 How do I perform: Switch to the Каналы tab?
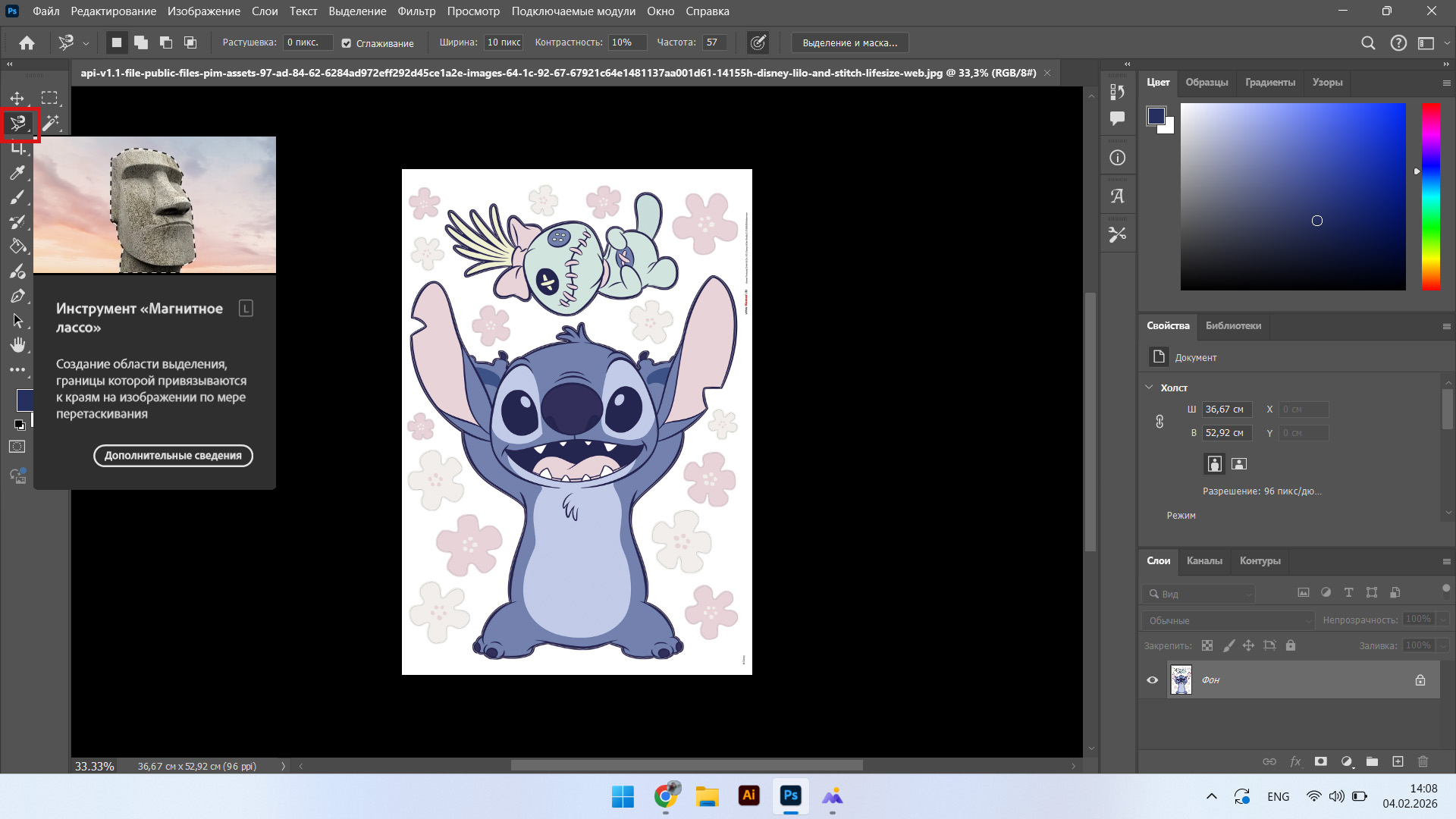click(1204, 561)
